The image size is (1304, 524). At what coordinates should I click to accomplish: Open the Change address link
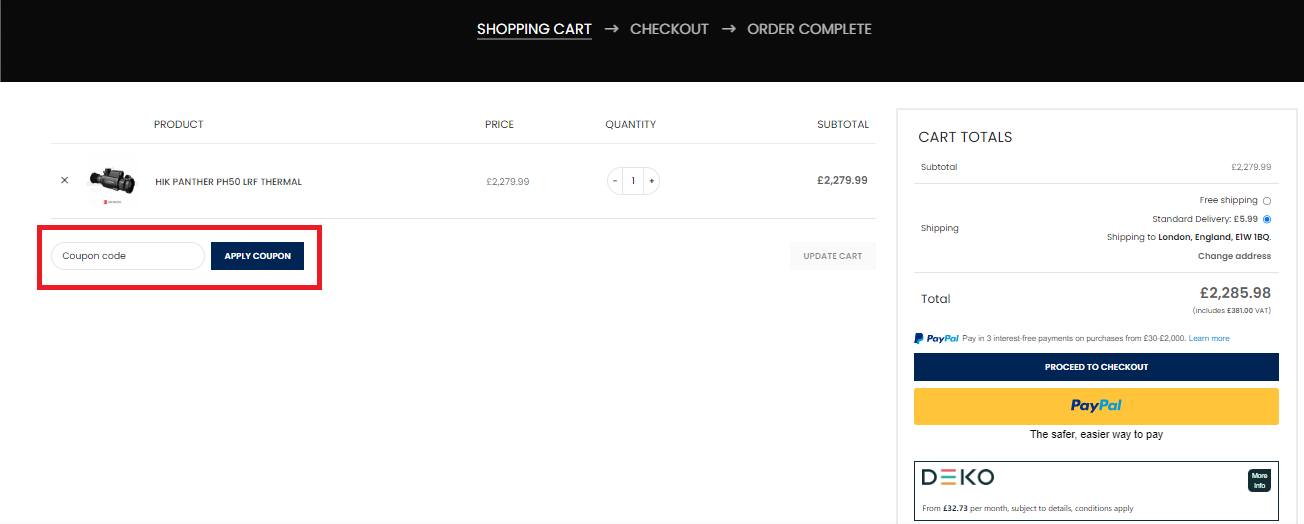(x=1234, y=256)
